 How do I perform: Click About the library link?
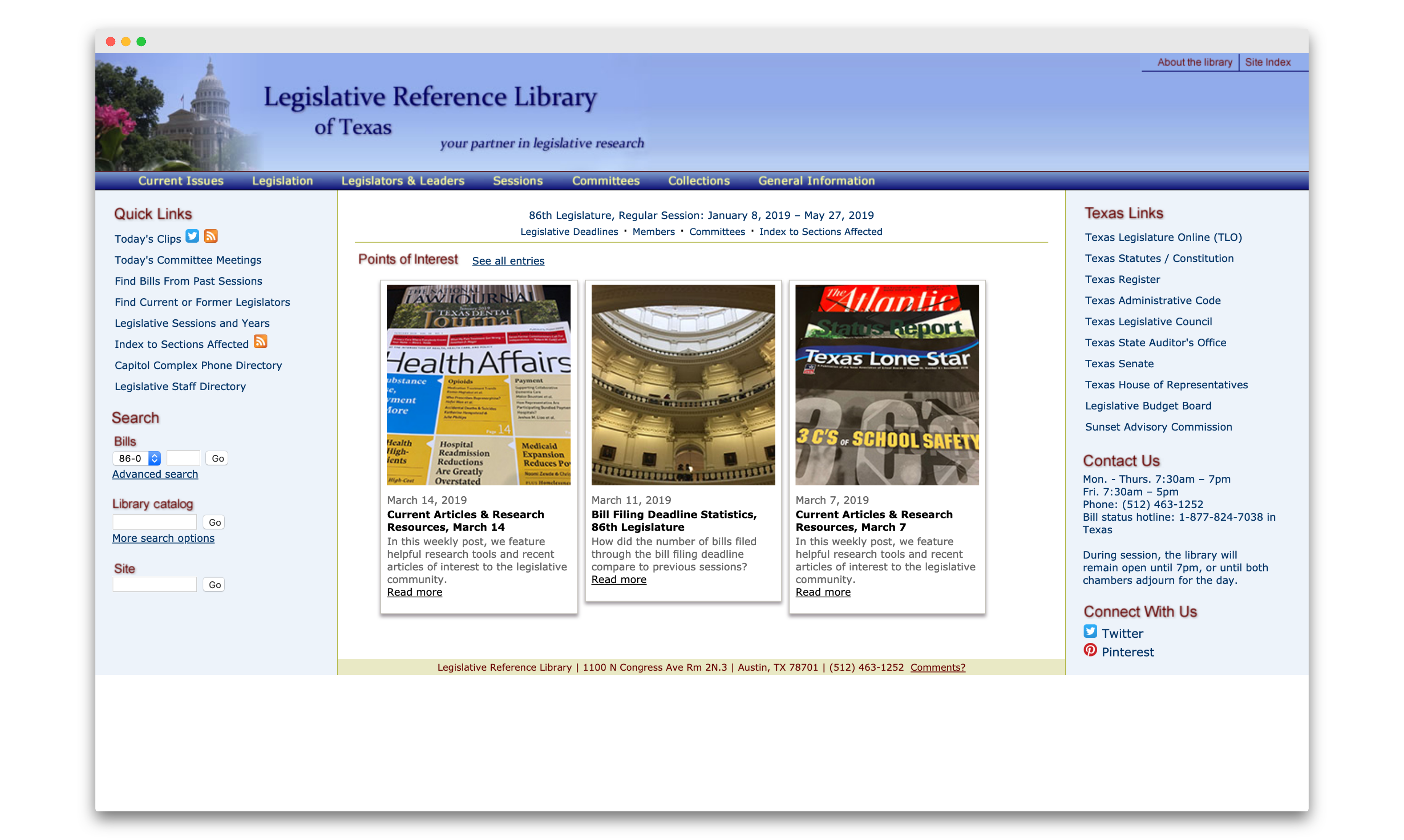coord(1195,62)
